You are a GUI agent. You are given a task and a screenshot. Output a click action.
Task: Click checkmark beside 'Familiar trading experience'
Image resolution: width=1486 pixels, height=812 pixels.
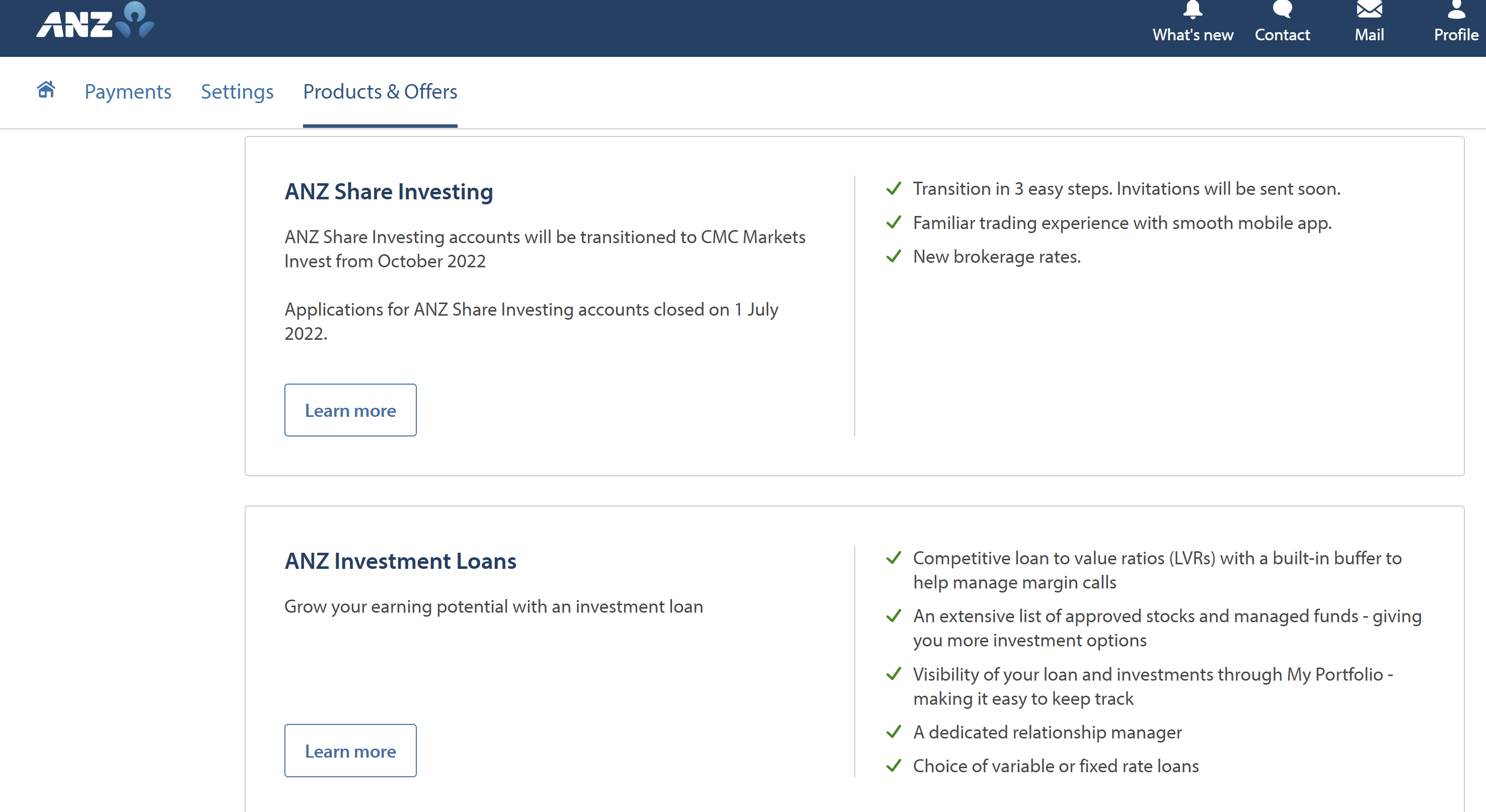point(894,222)
